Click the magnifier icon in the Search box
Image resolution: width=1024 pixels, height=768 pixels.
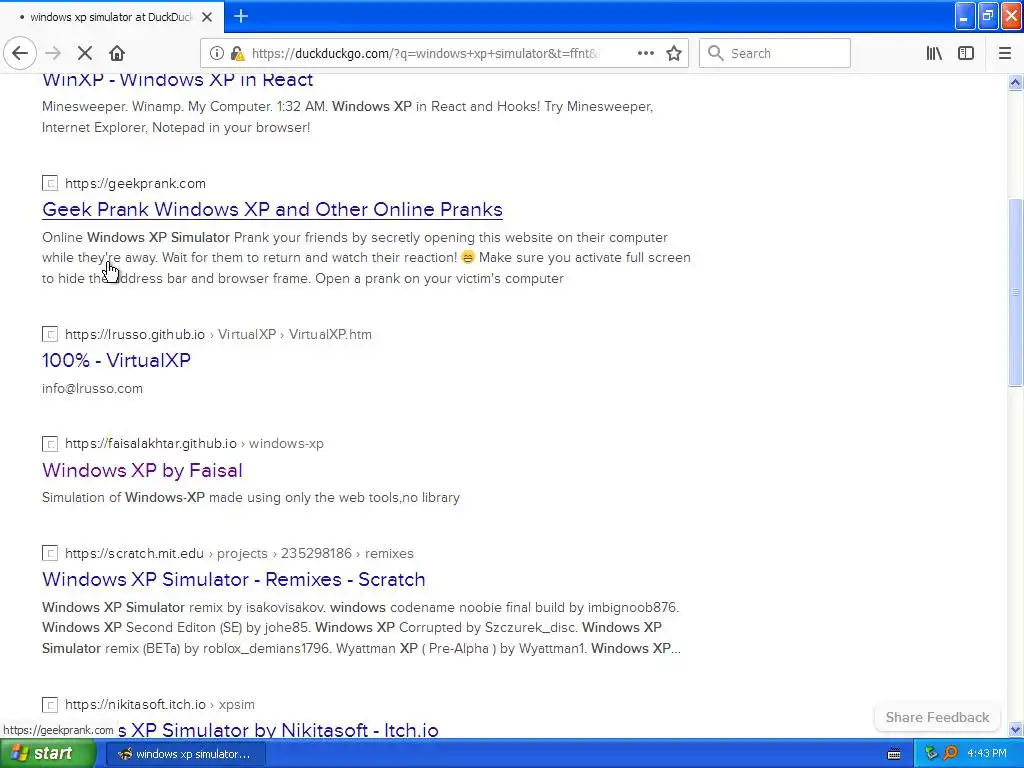[x=716, y=54]
